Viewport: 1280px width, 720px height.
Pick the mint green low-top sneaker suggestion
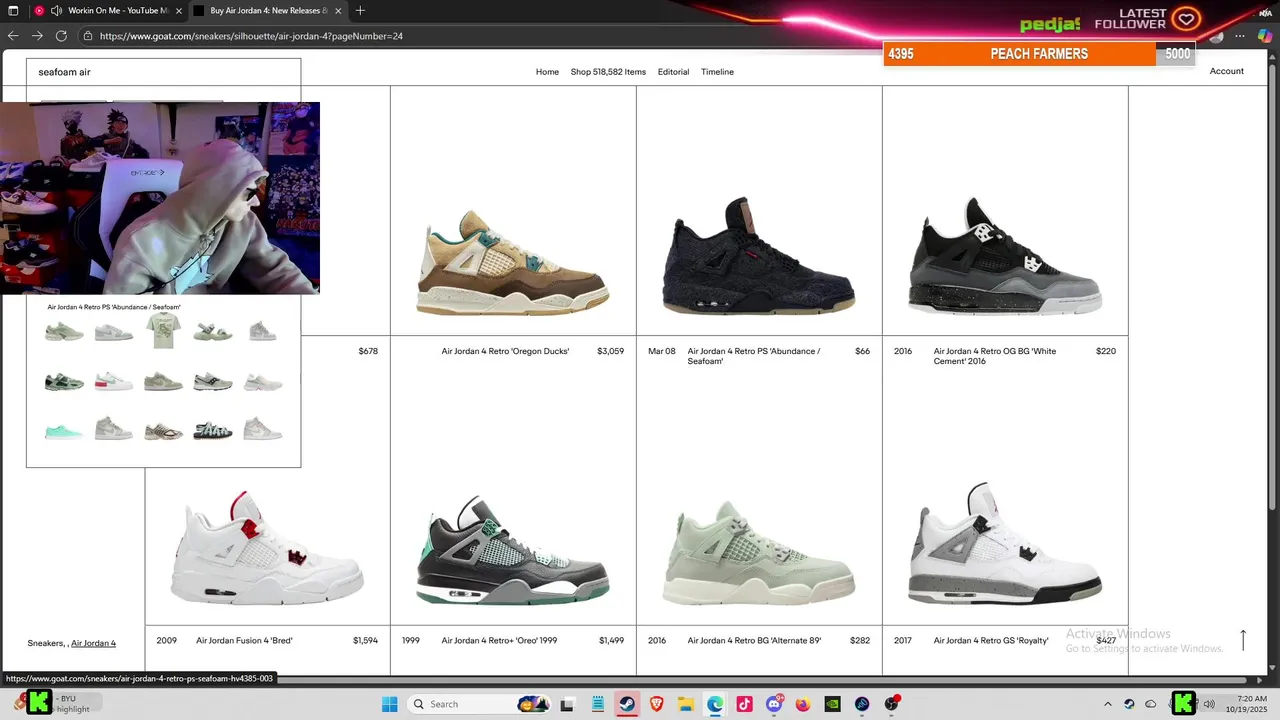click(64, 431)
